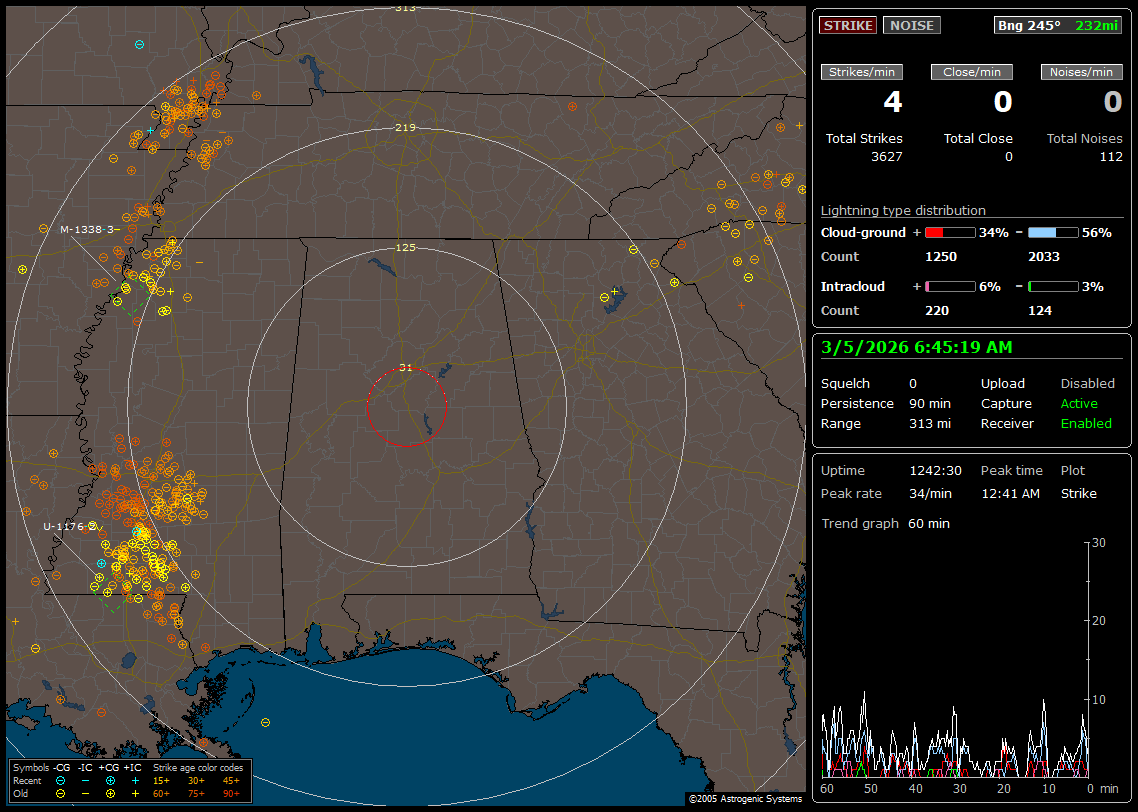The height and width of the screenshot is (812, 1138).
Task: Click the Recent +IC cyan plus legend symbol
Action: pos(135,780)
